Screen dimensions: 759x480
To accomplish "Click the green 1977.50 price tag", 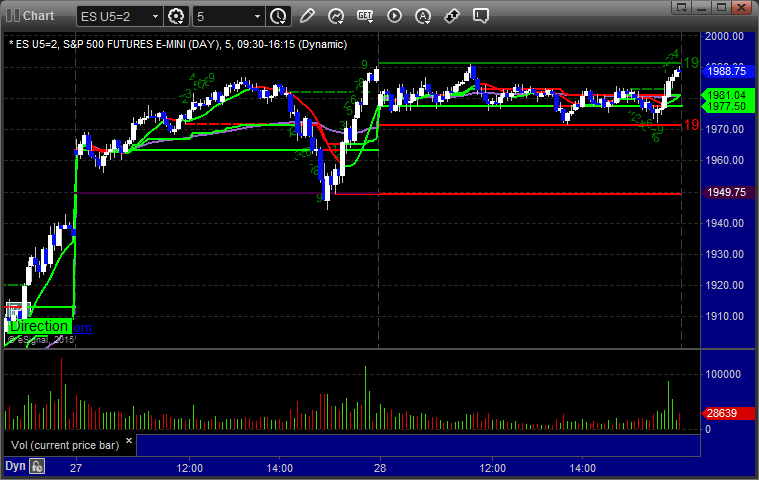I will click(728, 106).
